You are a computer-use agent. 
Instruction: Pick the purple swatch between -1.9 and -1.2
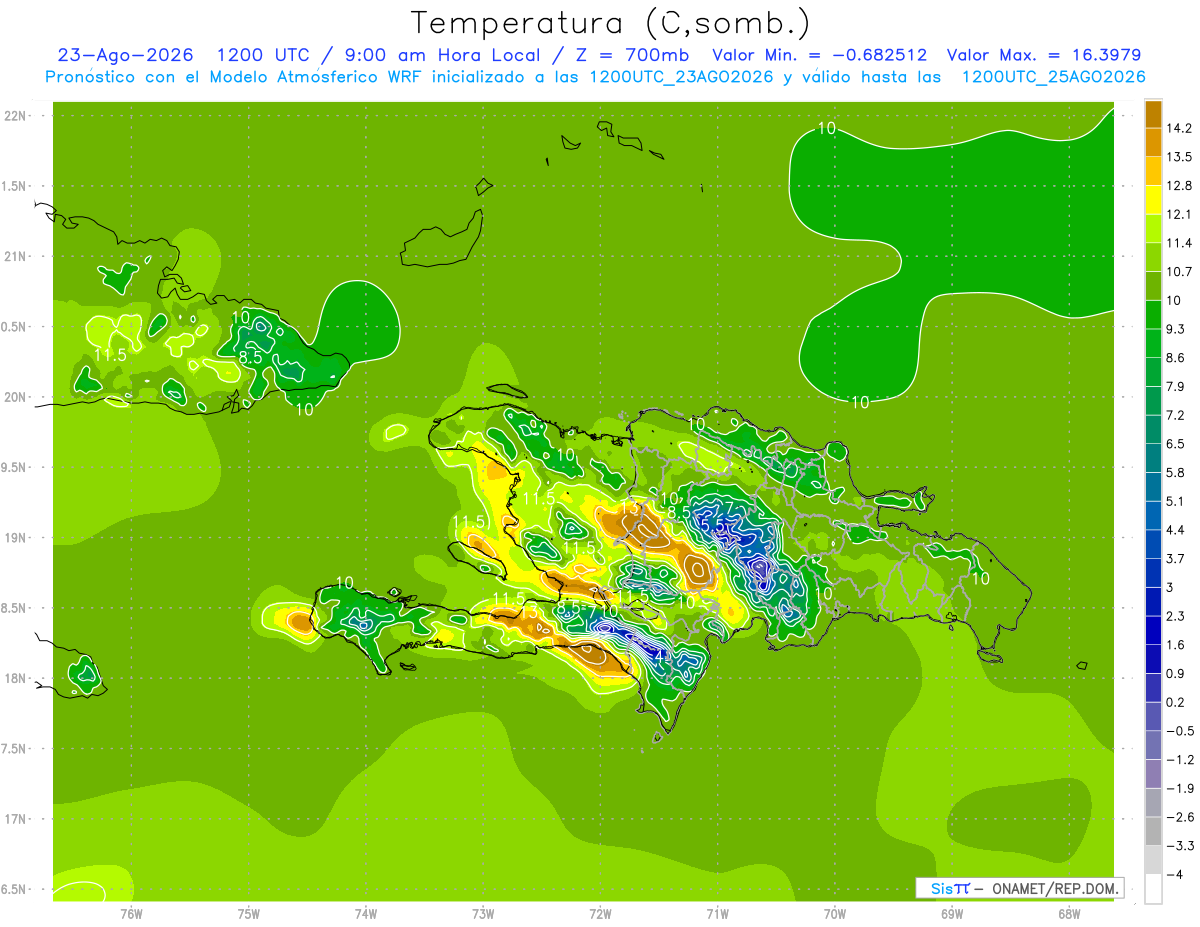coord(1153,774)
